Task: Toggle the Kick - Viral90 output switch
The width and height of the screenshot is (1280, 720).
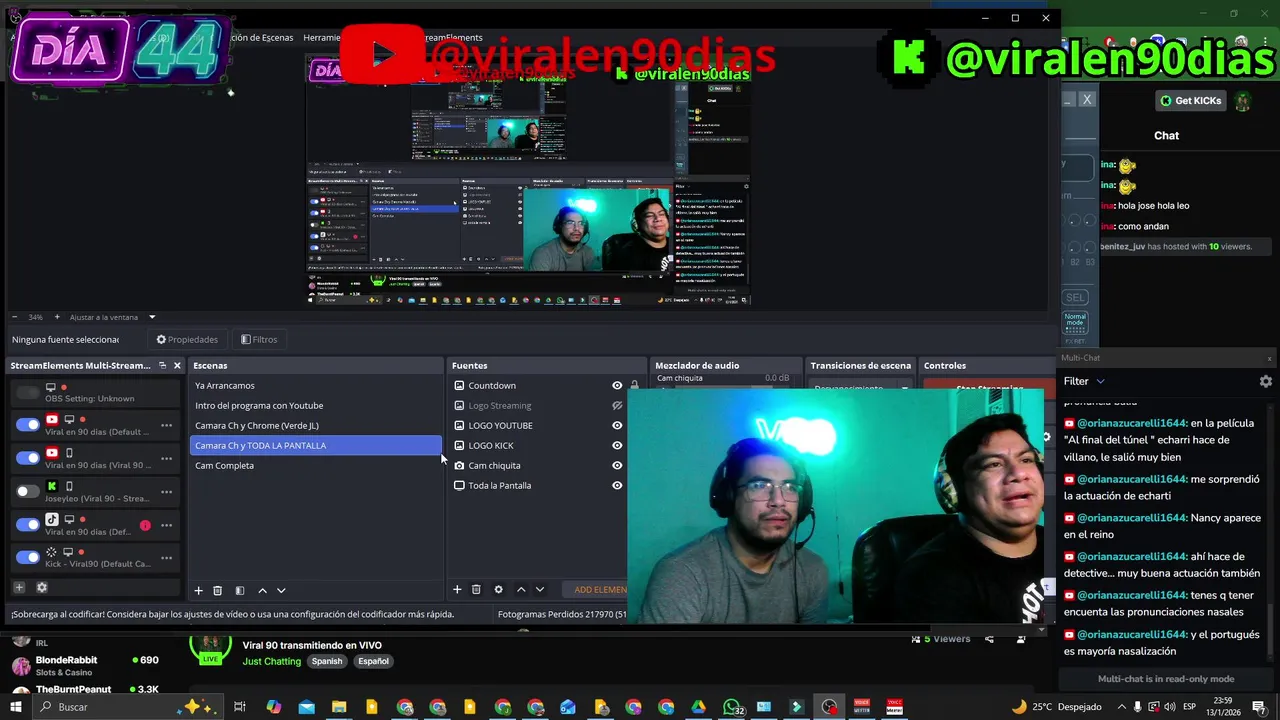Action: coord(28,557)
